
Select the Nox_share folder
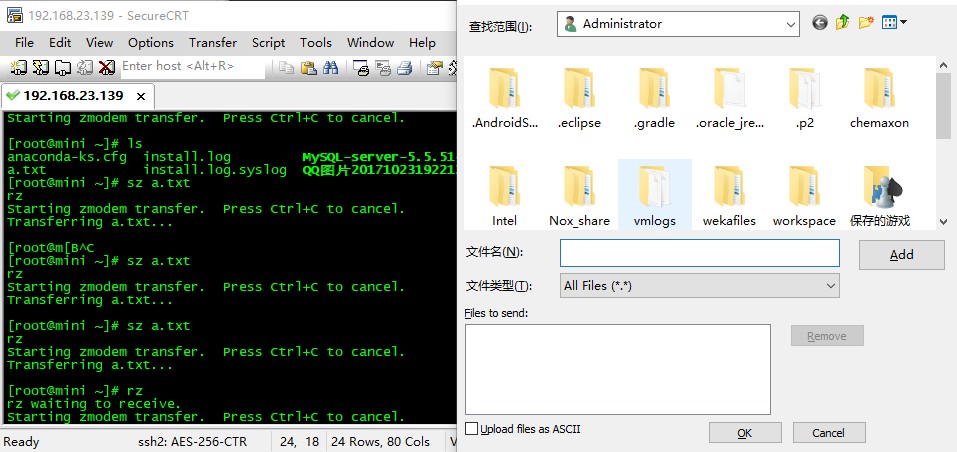(x=579, y=195)
